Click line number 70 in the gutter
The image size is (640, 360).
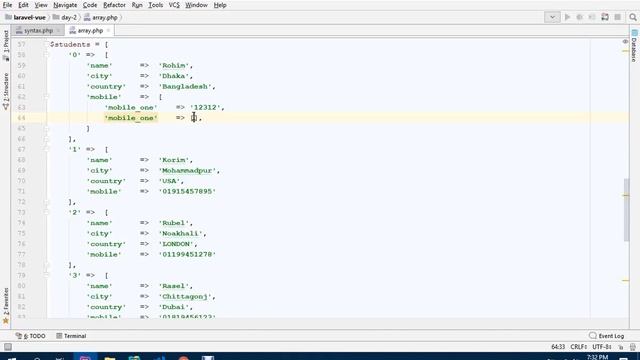[21, 181]
